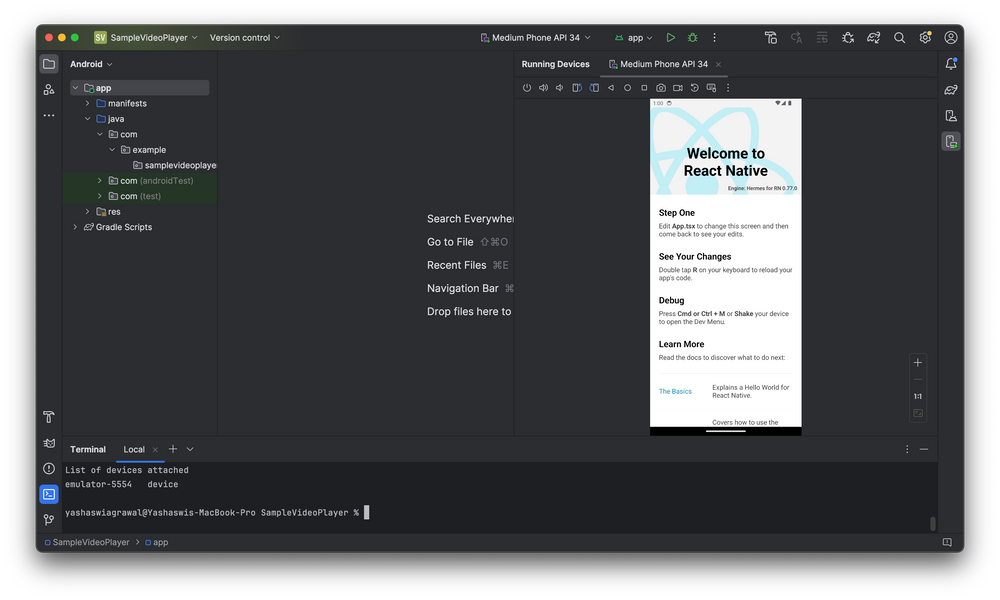This screenshot has width=1000, height=600.
Task: Start screen recording the emulator
Action: [x=678, y=87]
